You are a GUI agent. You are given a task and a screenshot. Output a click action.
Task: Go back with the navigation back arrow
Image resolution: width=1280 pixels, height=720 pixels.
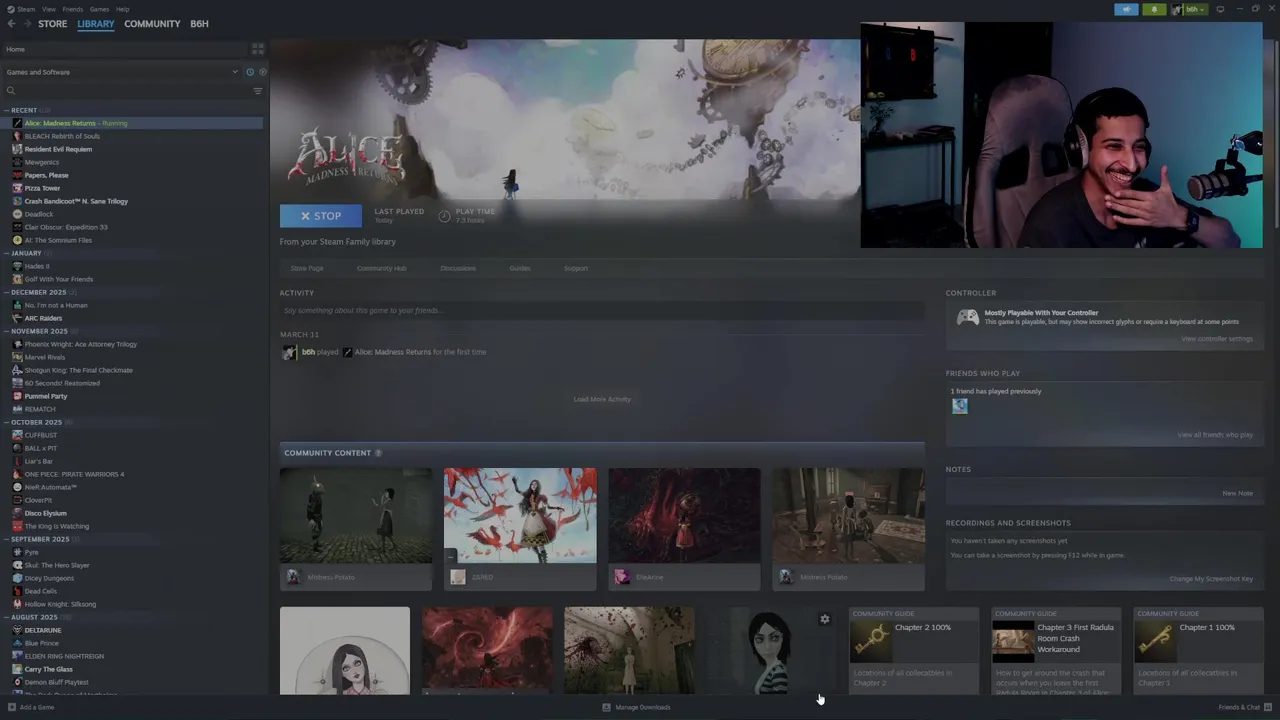coord(11,24)
